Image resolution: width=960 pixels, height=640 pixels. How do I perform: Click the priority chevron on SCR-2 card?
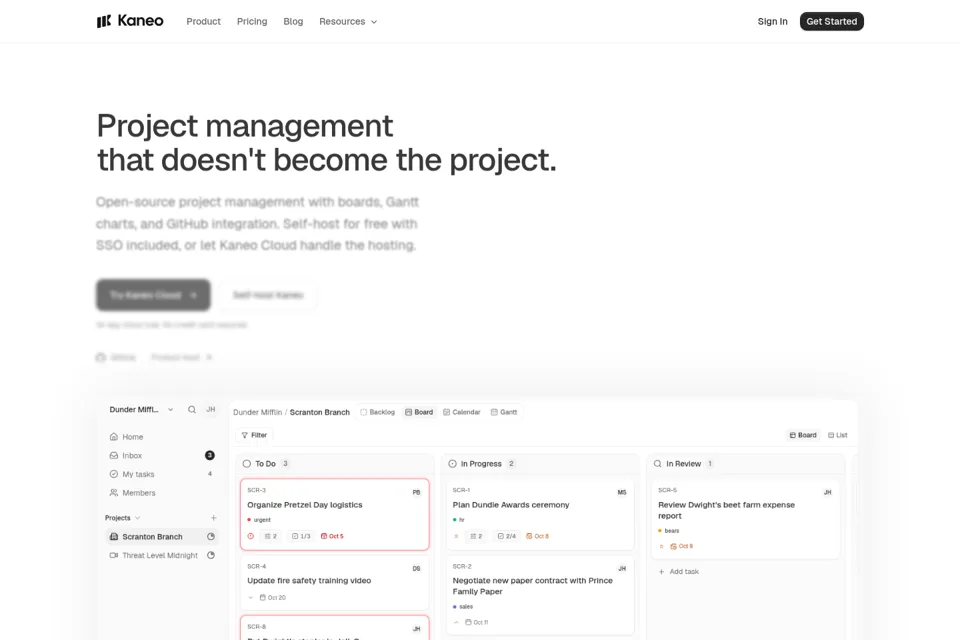tap(456, 622)
